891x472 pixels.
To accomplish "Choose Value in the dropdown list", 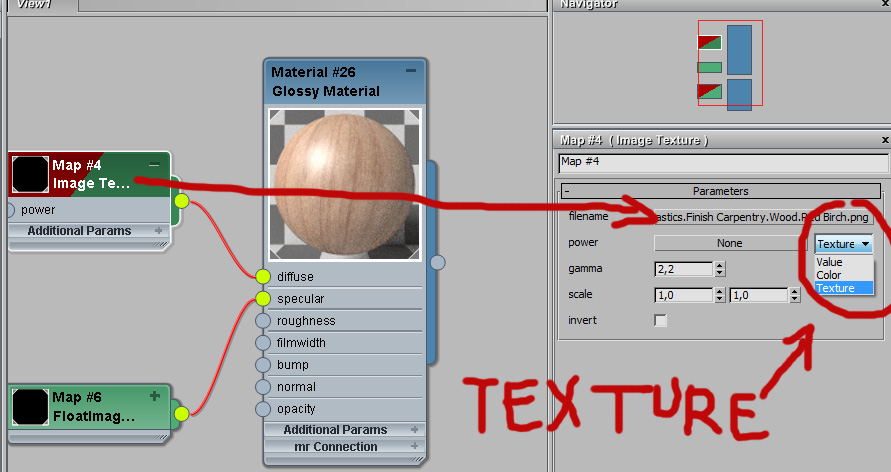I will [843, 262].
